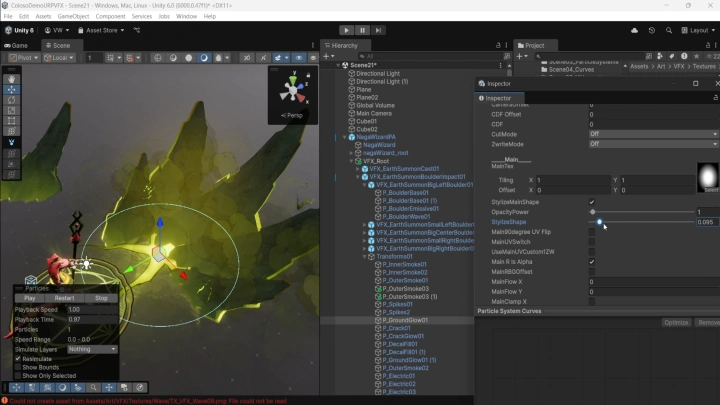This screenshot has width=720, height=405.
Task: Click the Persp projection label
Action: tap(292, 115)
